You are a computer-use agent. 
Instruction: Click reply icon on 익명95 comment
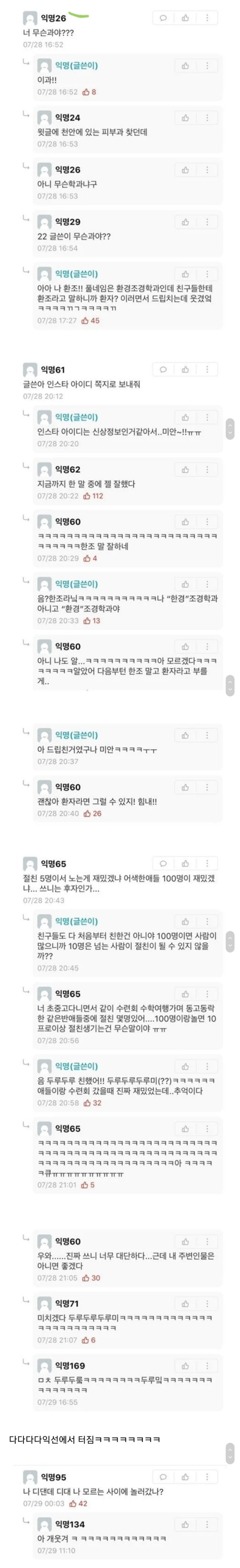[x=163, y=1477]
